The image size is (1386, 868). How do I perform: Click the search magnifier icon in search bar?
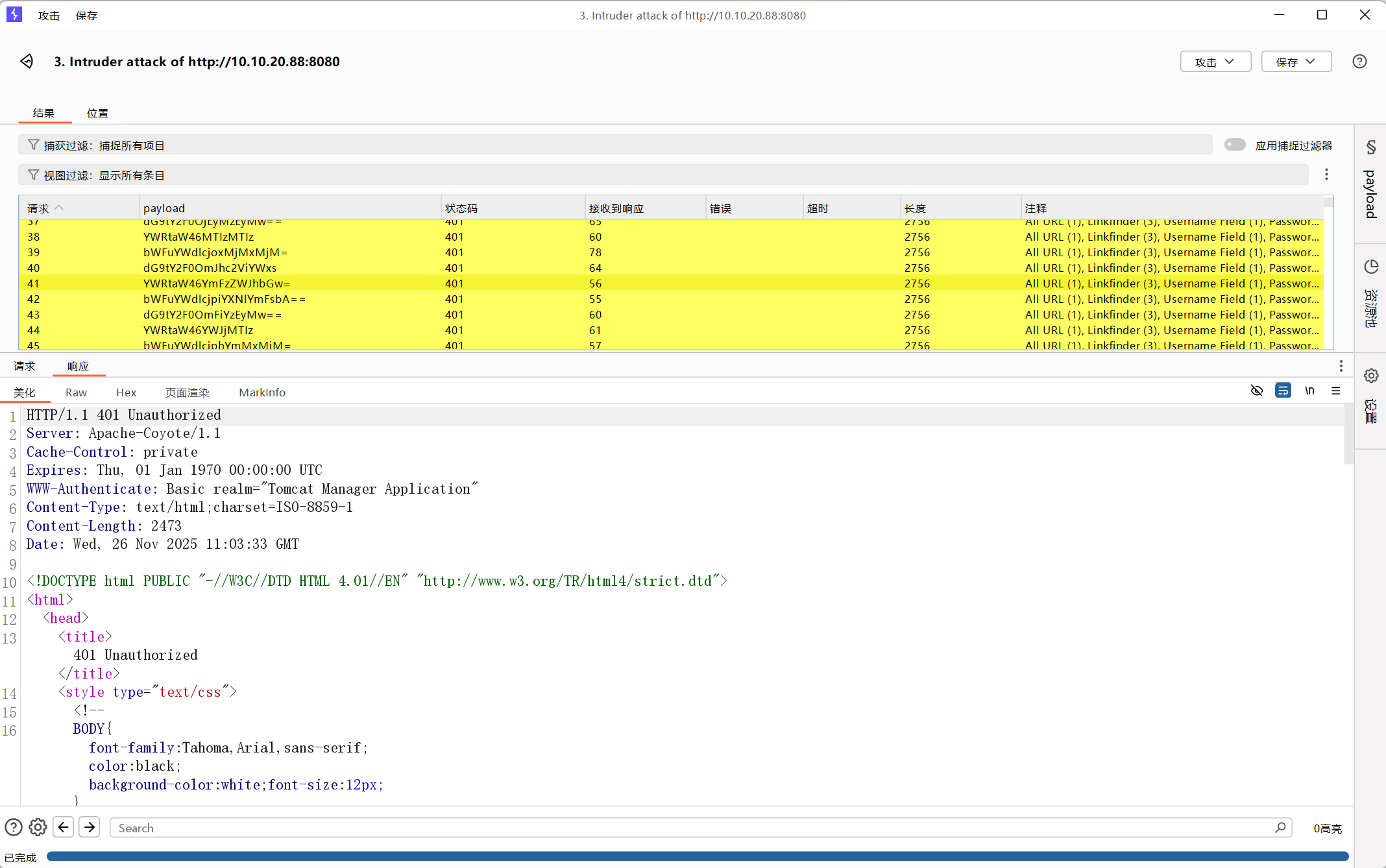pos(1280,828)
